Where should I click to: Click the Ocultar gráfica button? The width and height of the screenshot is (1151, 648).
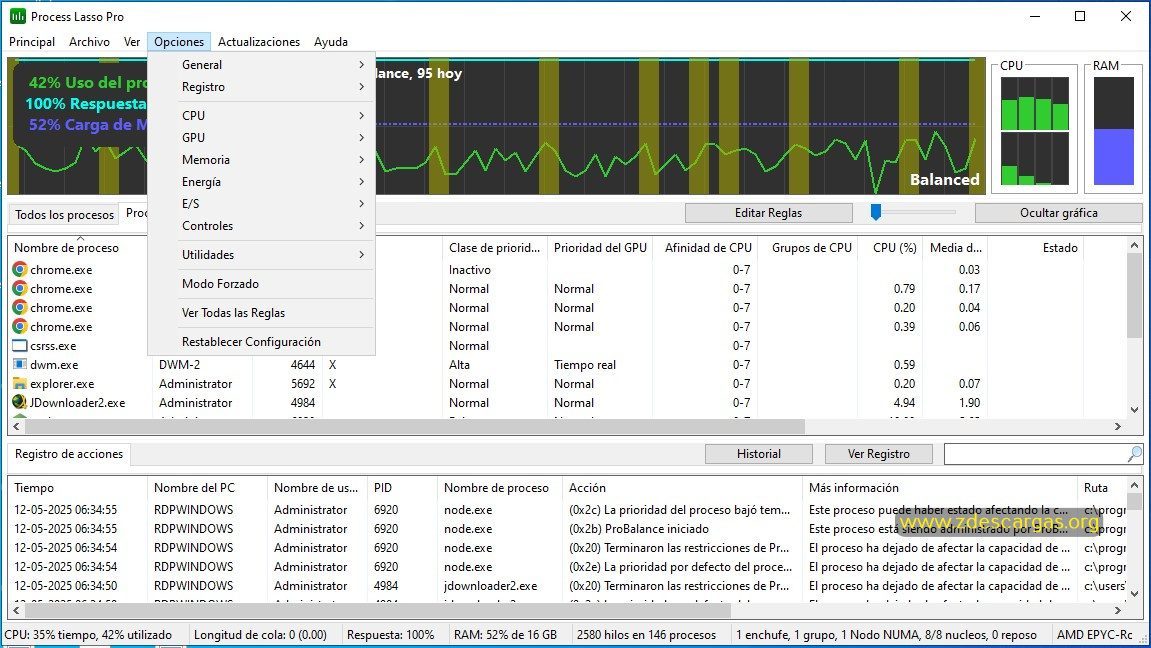pos(1059,213)
